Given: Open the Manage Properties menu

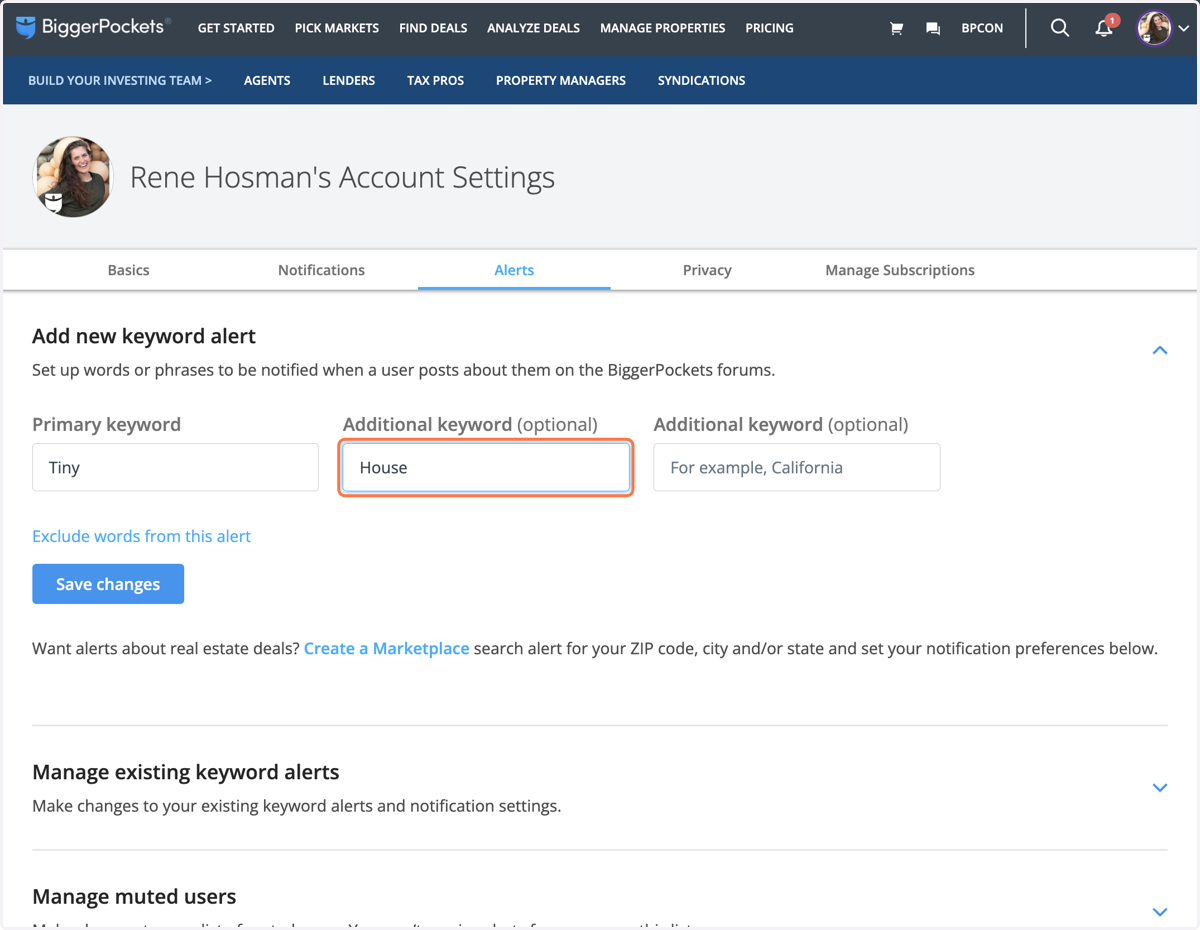Looking at the screenshot, I should pos(663,28).
